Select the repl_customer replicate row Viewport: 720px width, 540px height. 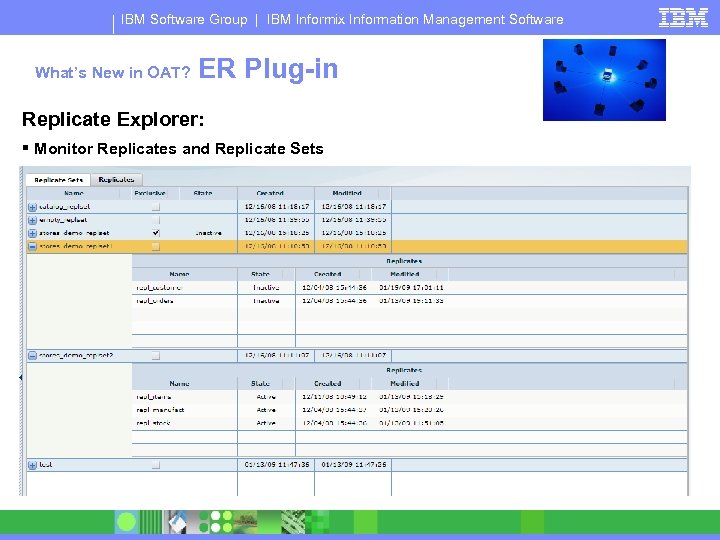click(409, 287)
